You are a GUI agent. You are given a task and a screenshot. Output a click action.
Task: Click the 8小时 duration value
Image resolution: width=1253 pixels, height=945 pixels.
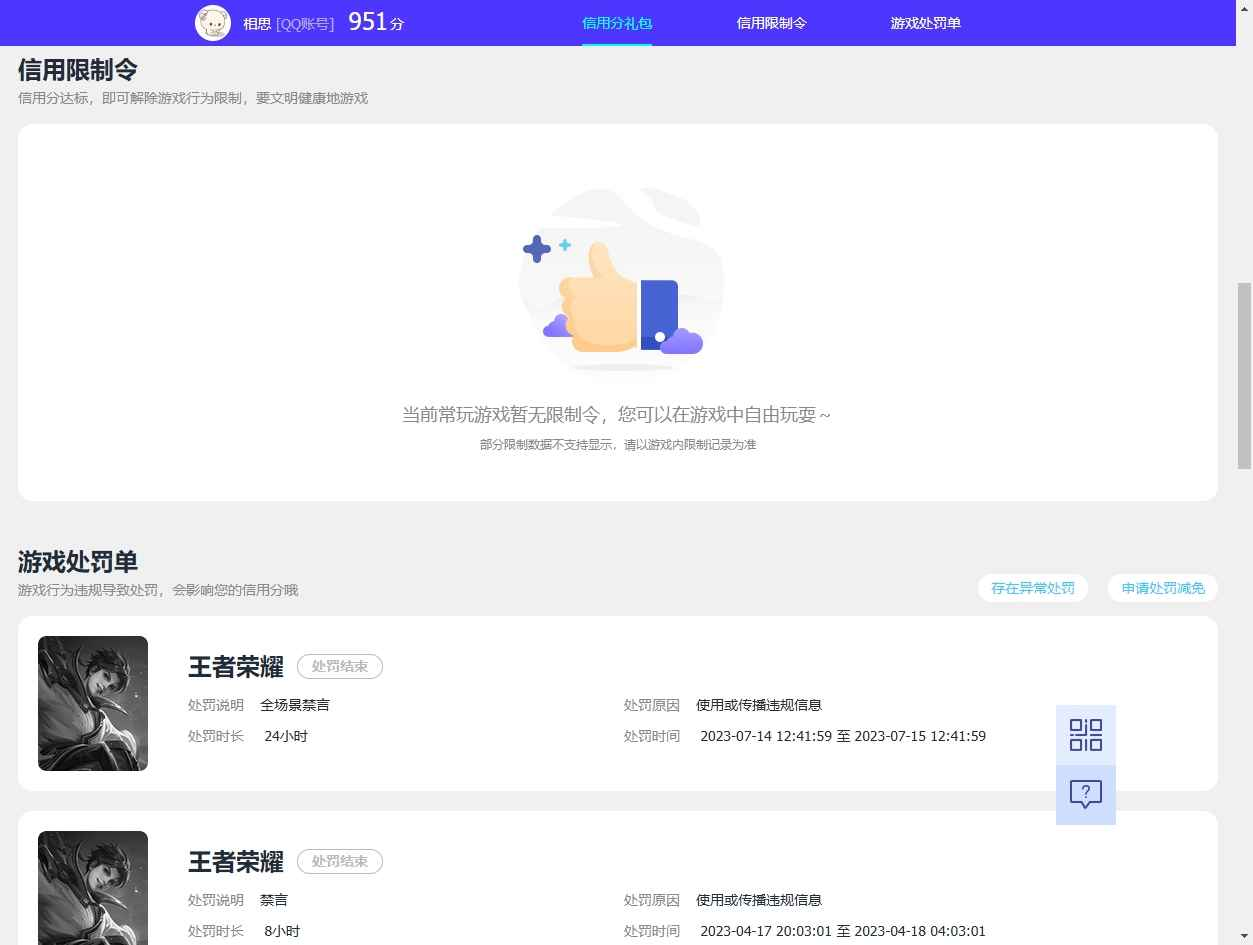[282, 931]
